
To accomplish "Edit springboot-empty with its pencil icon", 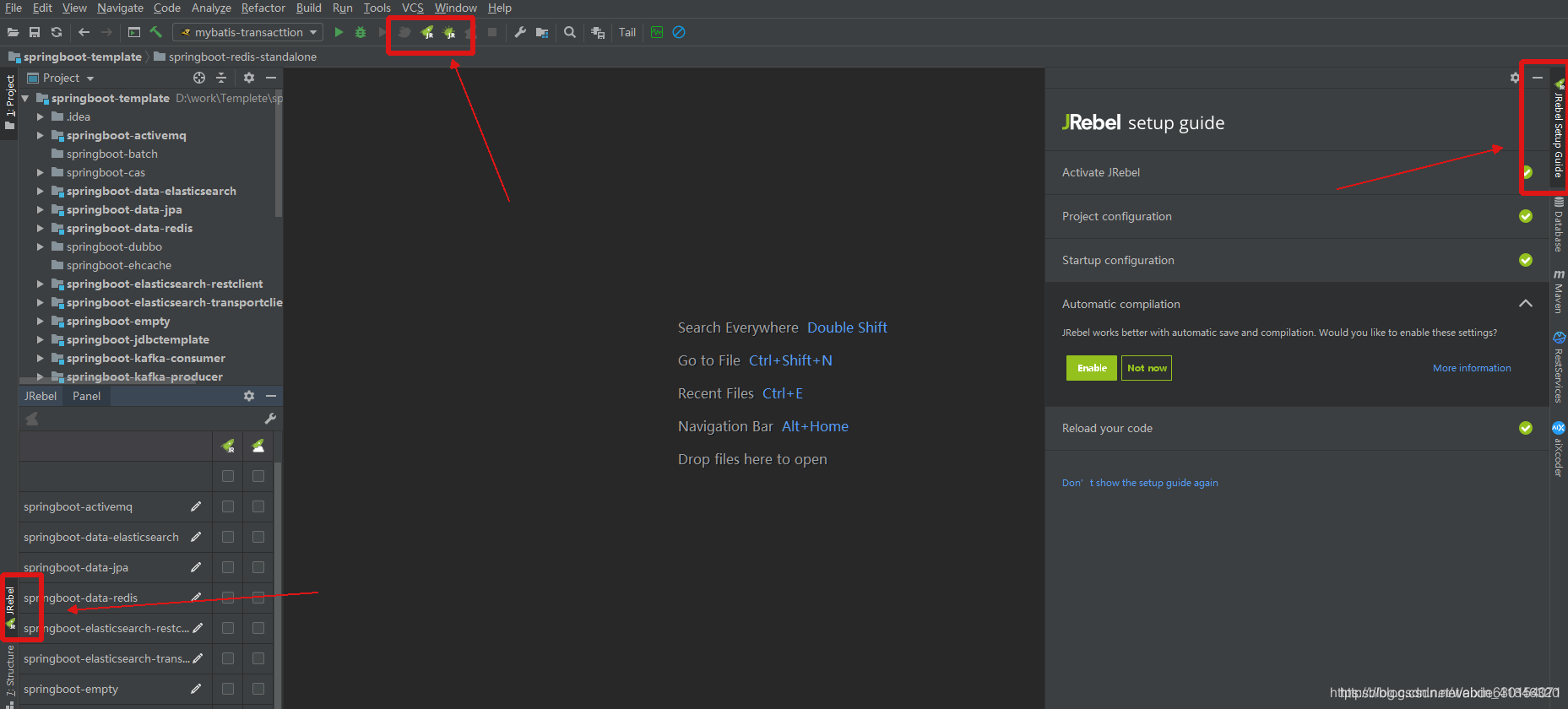I will coord(196,689).
